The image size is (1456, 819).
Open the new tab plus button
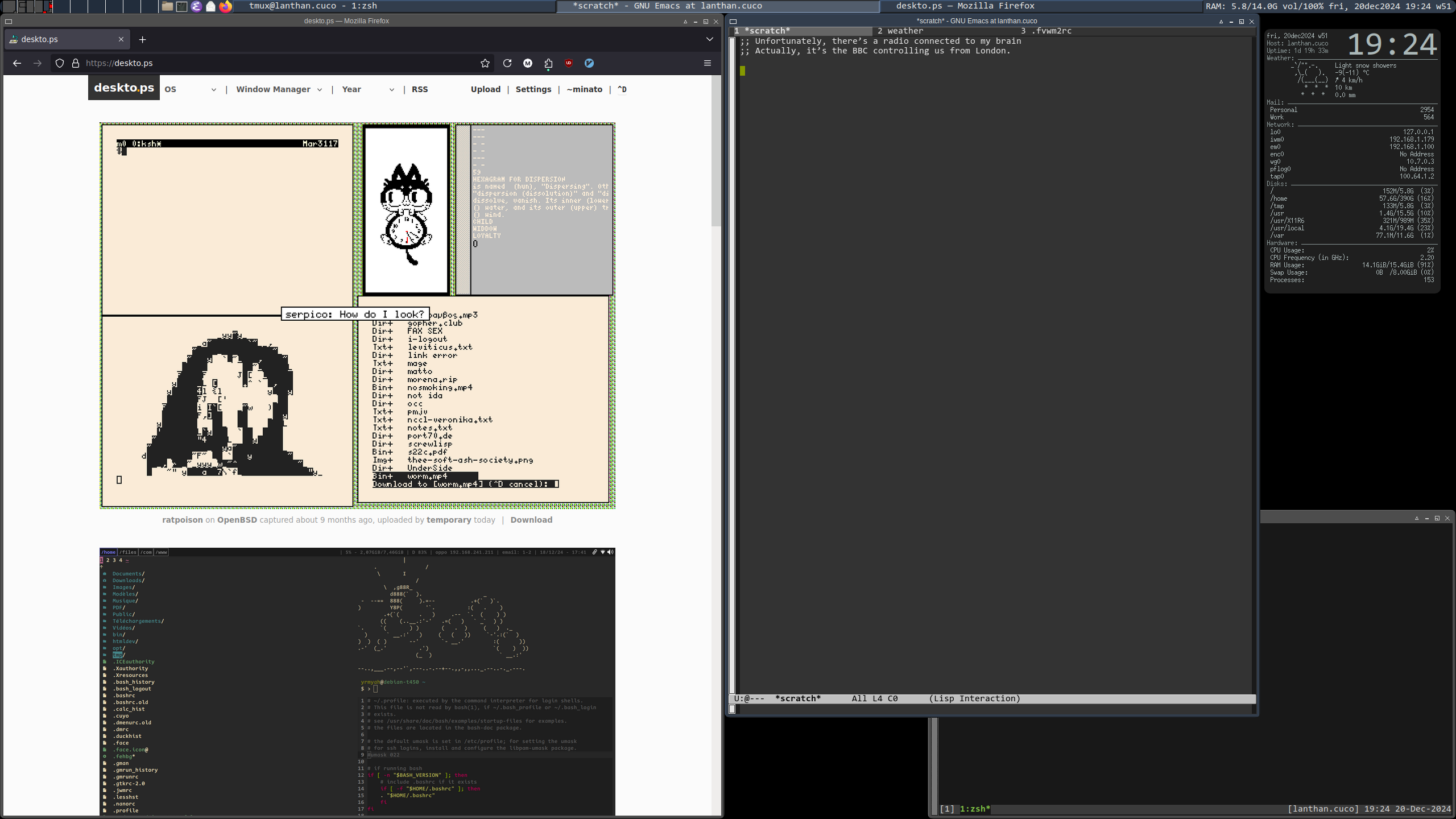(143, 39)
